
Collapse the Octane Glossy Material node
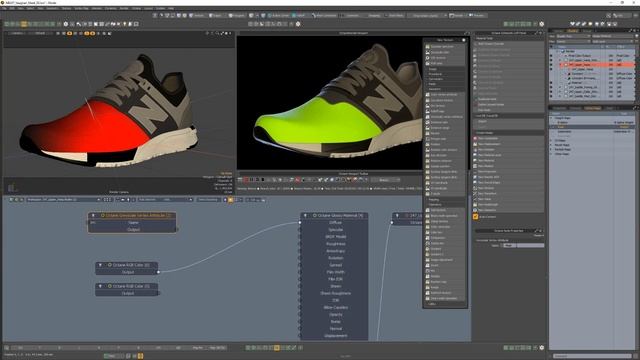pyautogui.click(x=305, y=216)
